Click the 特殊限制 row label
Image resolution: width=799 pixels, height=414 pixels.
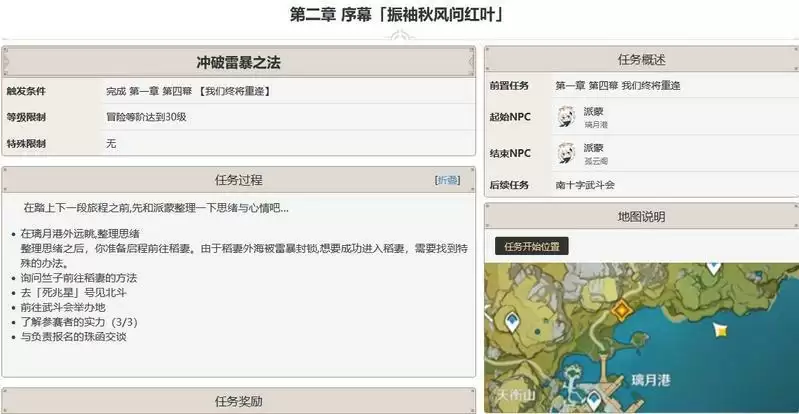pos(26,144)
